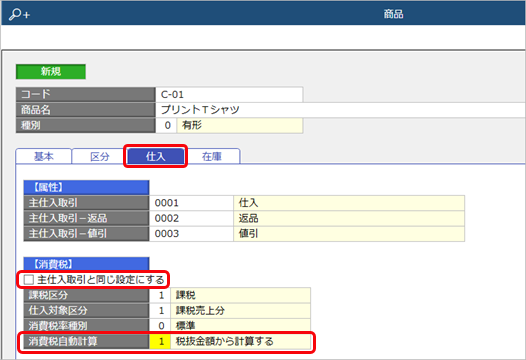Viewport: 526px width, 360px height.
Task: Click the magnifier plus search icon
Action: pos(19,14)
